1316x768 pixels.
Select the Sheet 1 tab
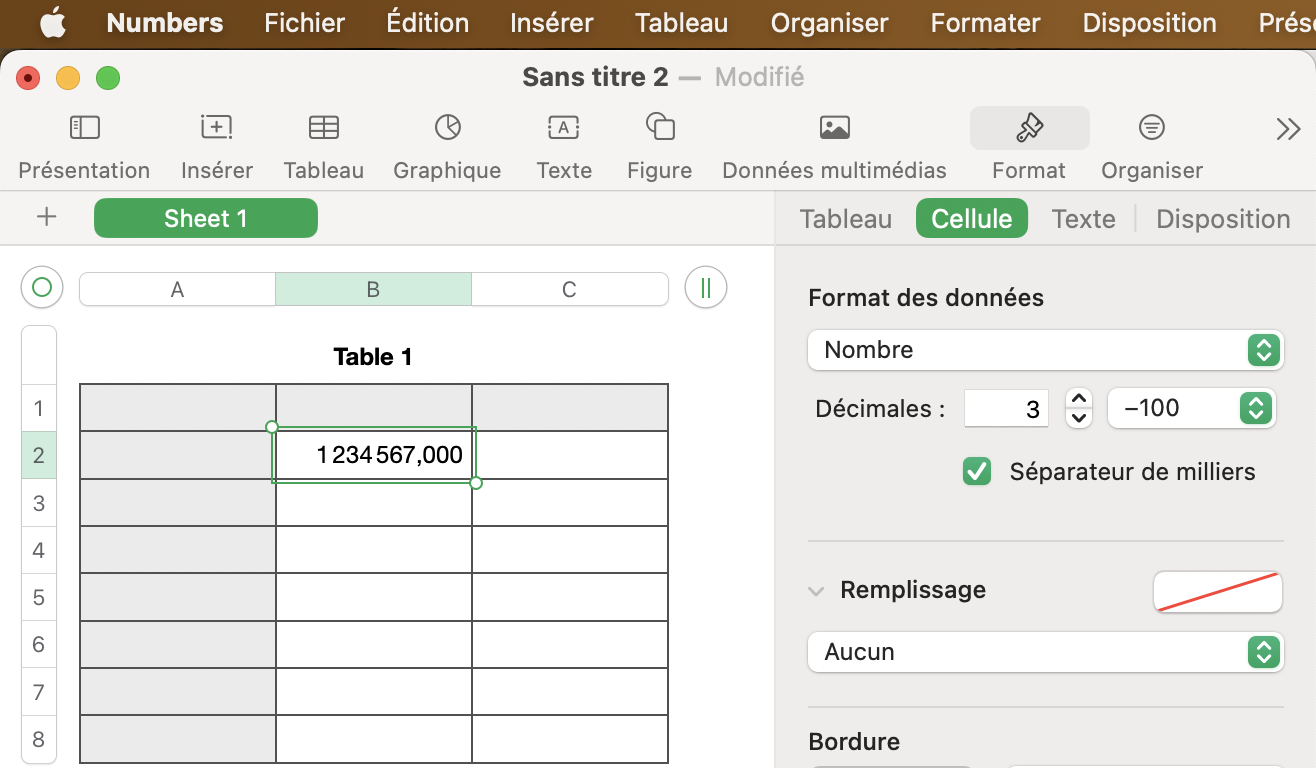pos(205,218)
